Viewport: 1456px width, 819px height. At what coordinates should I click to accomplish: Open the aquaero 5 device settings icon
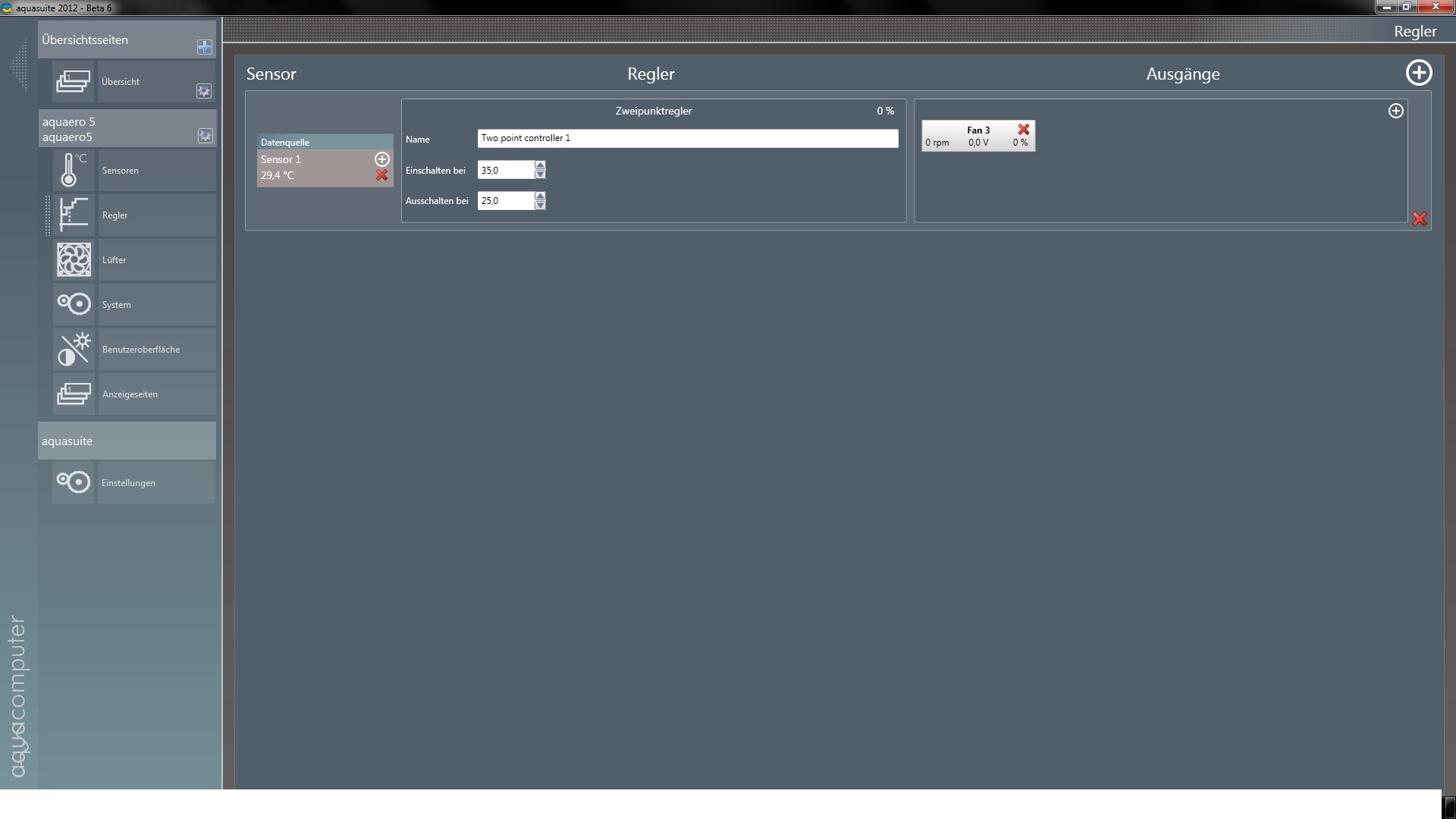pyautogui.click(x=205, y=136)
